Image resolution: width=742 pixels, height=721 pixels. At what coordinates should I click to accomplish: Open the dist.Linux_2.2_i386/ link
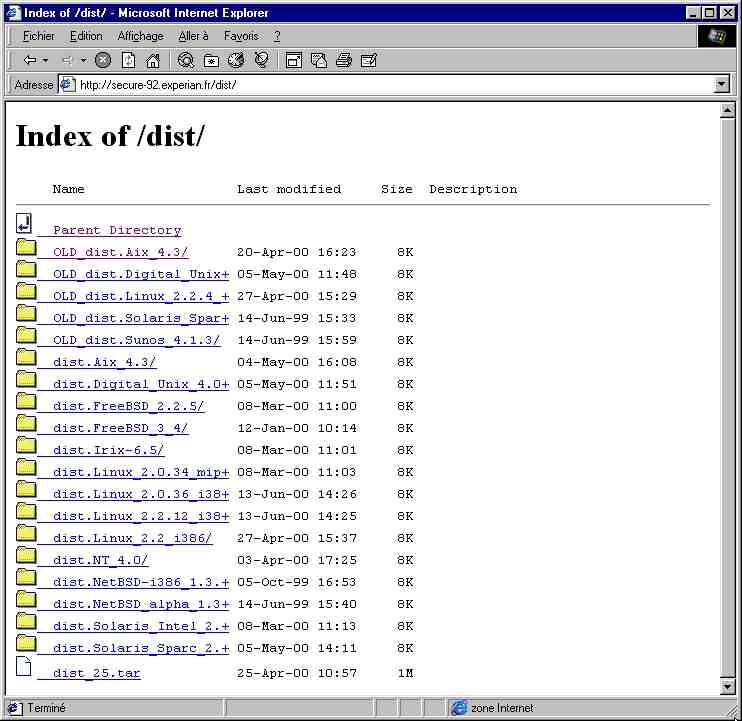coord(132,538)
